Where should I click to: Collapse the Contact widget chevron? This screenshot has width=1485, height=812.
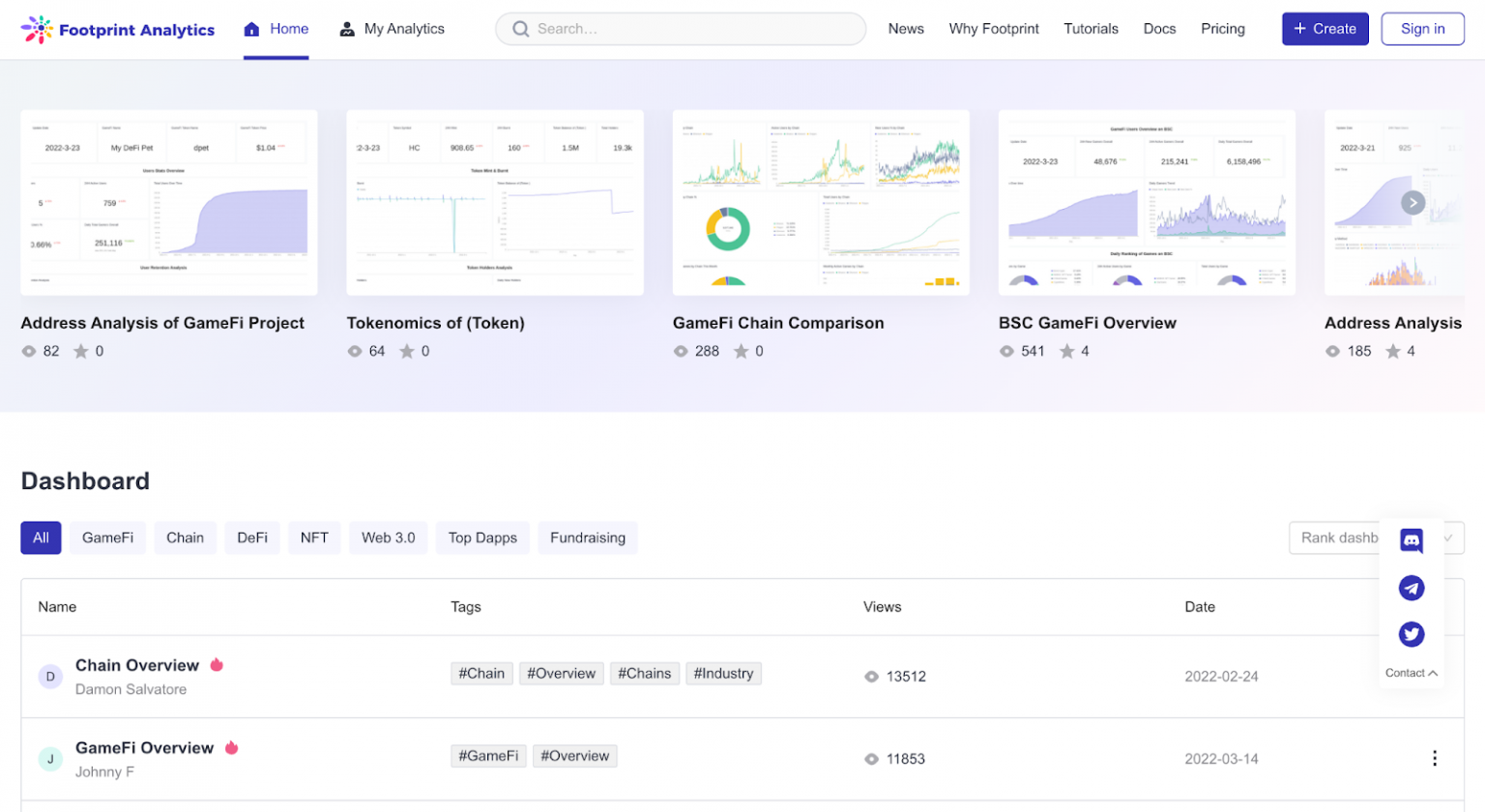[x=1431, y=673]
